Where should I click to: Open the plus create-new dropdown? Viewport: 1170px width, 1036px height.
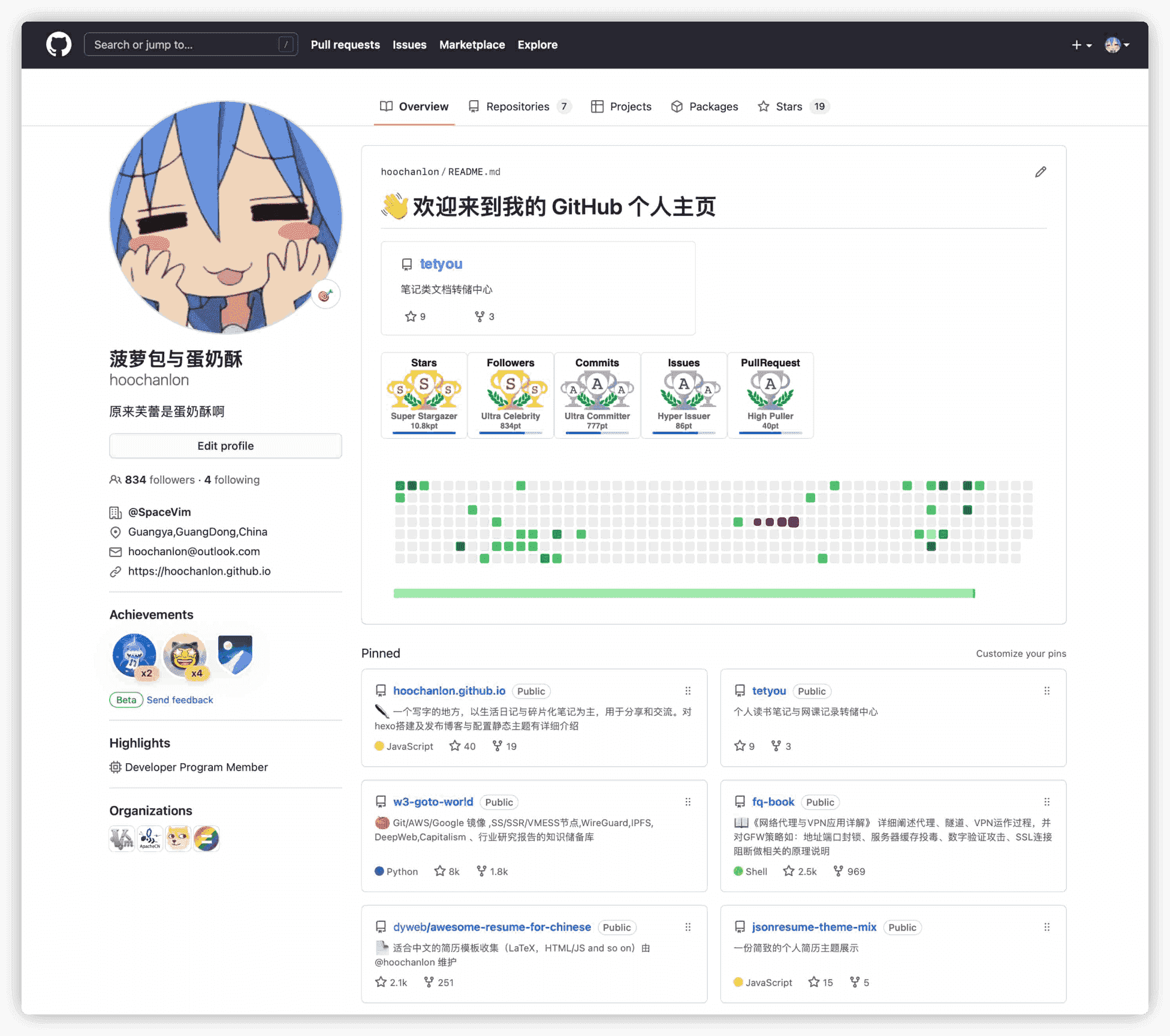pos(1081,45)
